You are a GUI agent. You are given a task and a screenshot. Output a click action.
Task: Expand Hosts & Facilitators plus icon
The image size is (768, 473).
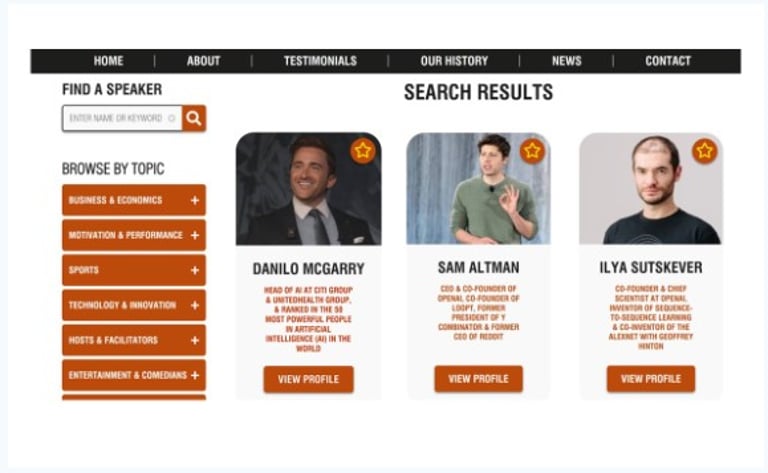[x=195, y=340]
